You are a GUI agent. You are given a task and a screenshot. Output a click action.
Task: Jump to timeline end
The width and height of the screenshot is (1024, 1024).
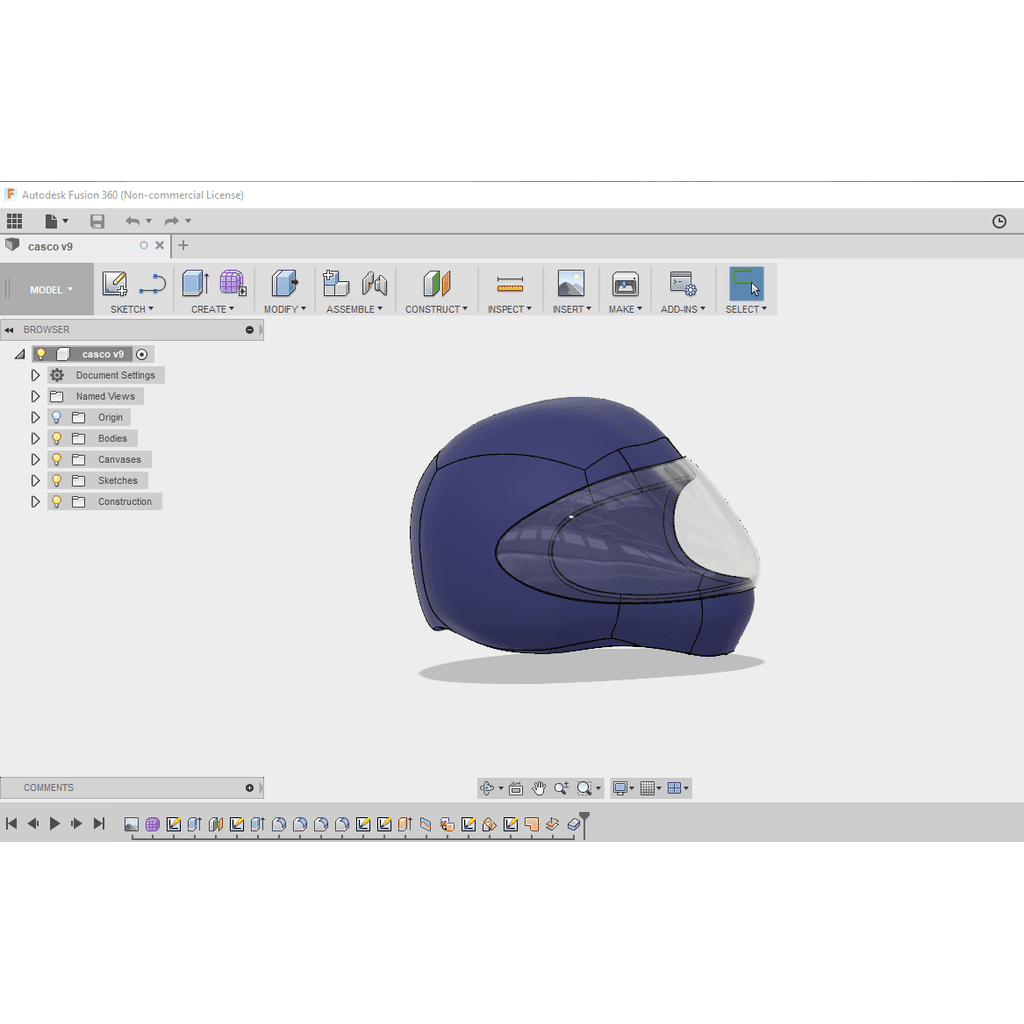click(99, 824)
